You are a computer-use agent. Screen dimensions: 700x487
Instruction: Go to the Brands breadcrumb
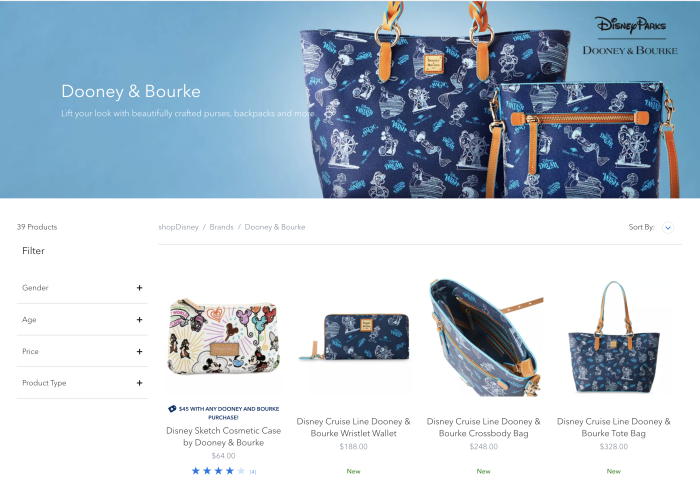(221, 227)
